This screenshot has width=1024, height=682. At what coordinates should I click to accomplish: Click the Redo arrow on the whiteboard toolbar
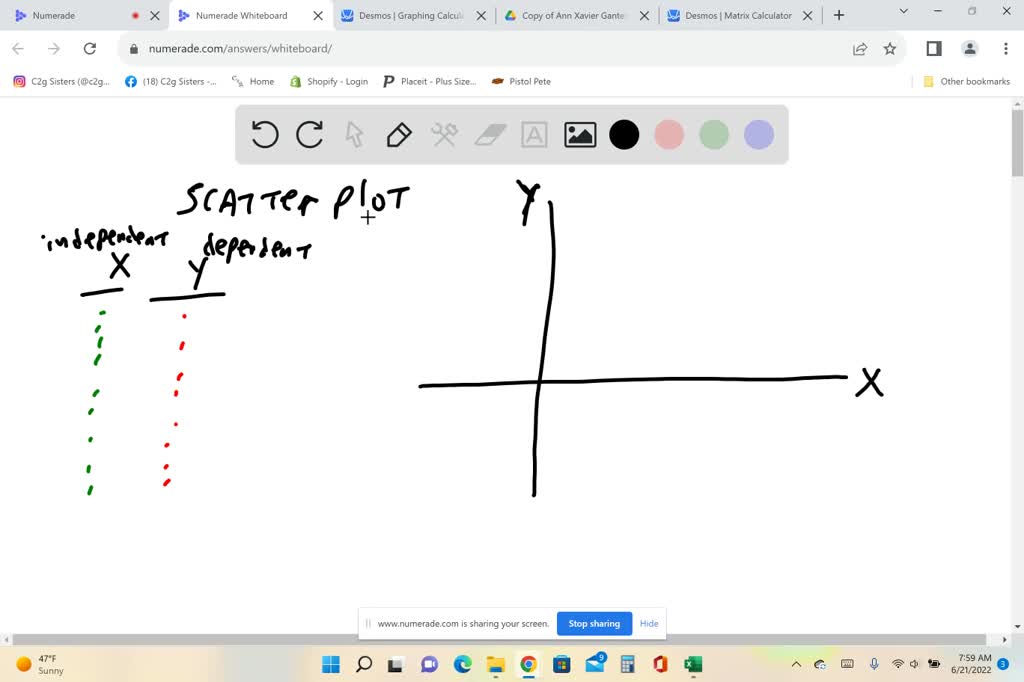(309, 134)
